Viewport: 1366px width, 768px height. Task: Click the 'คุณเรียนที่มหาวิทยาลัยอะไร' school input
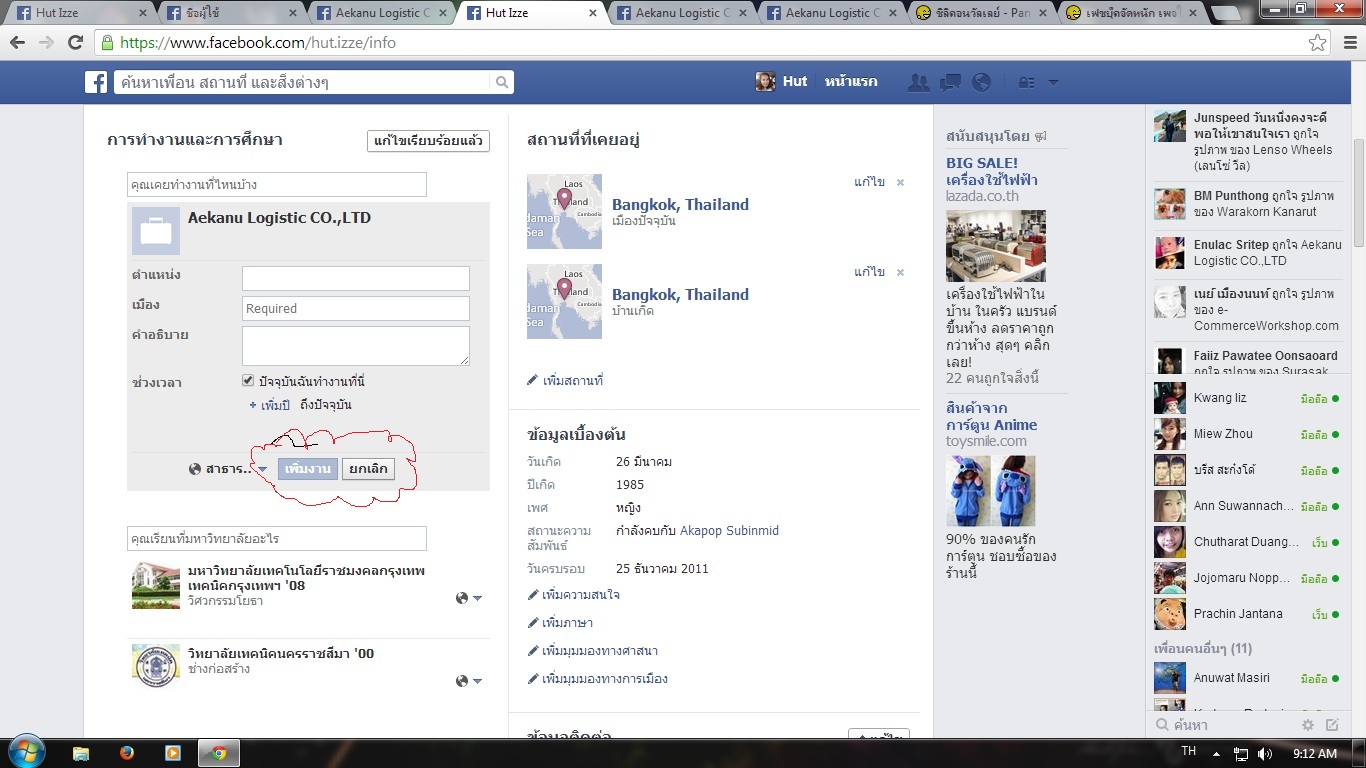[x=277, y=539]
